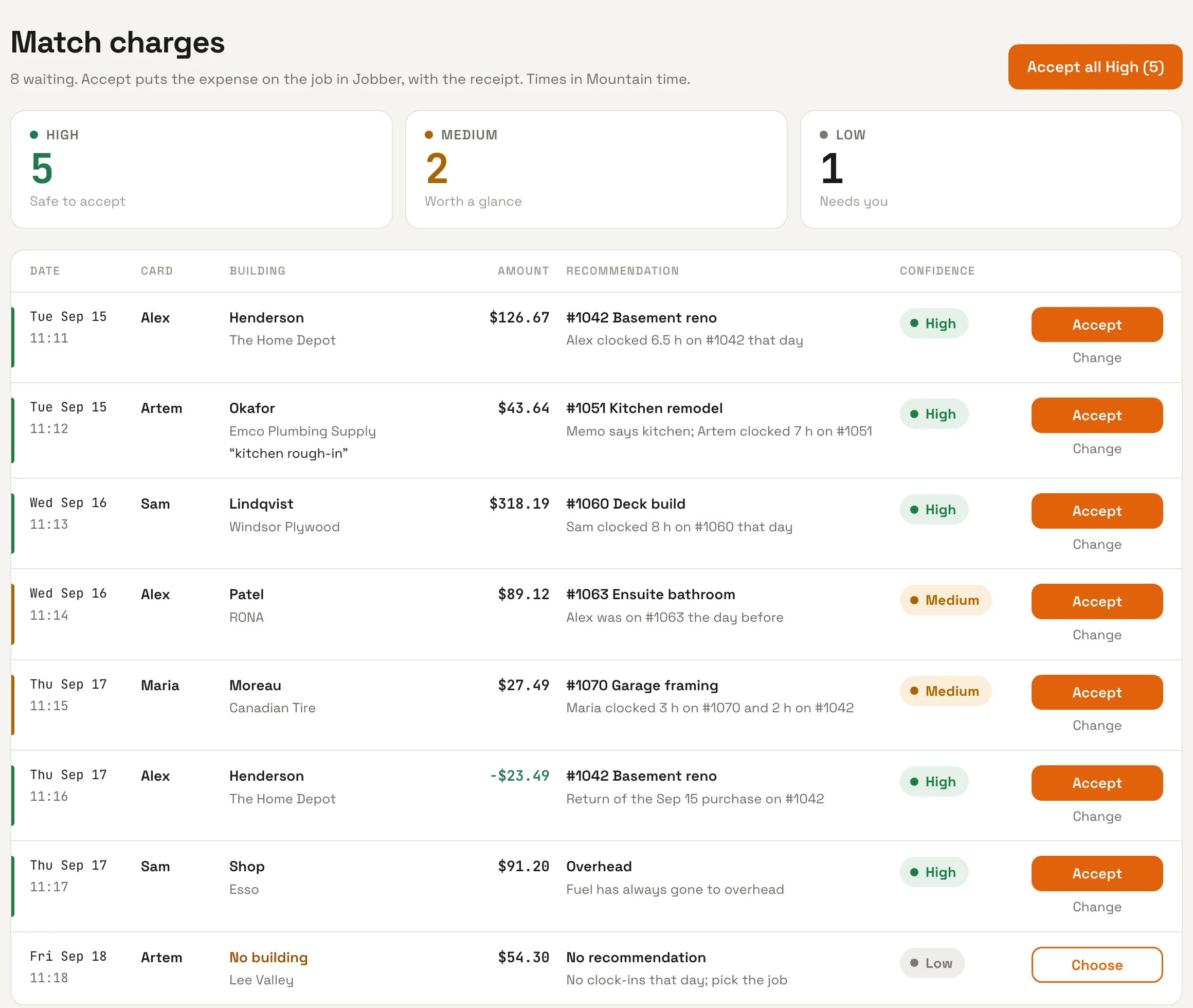Select the AMOUNT column header
The height and width of the screenshot is (1008, 1193).
point(523,271)
